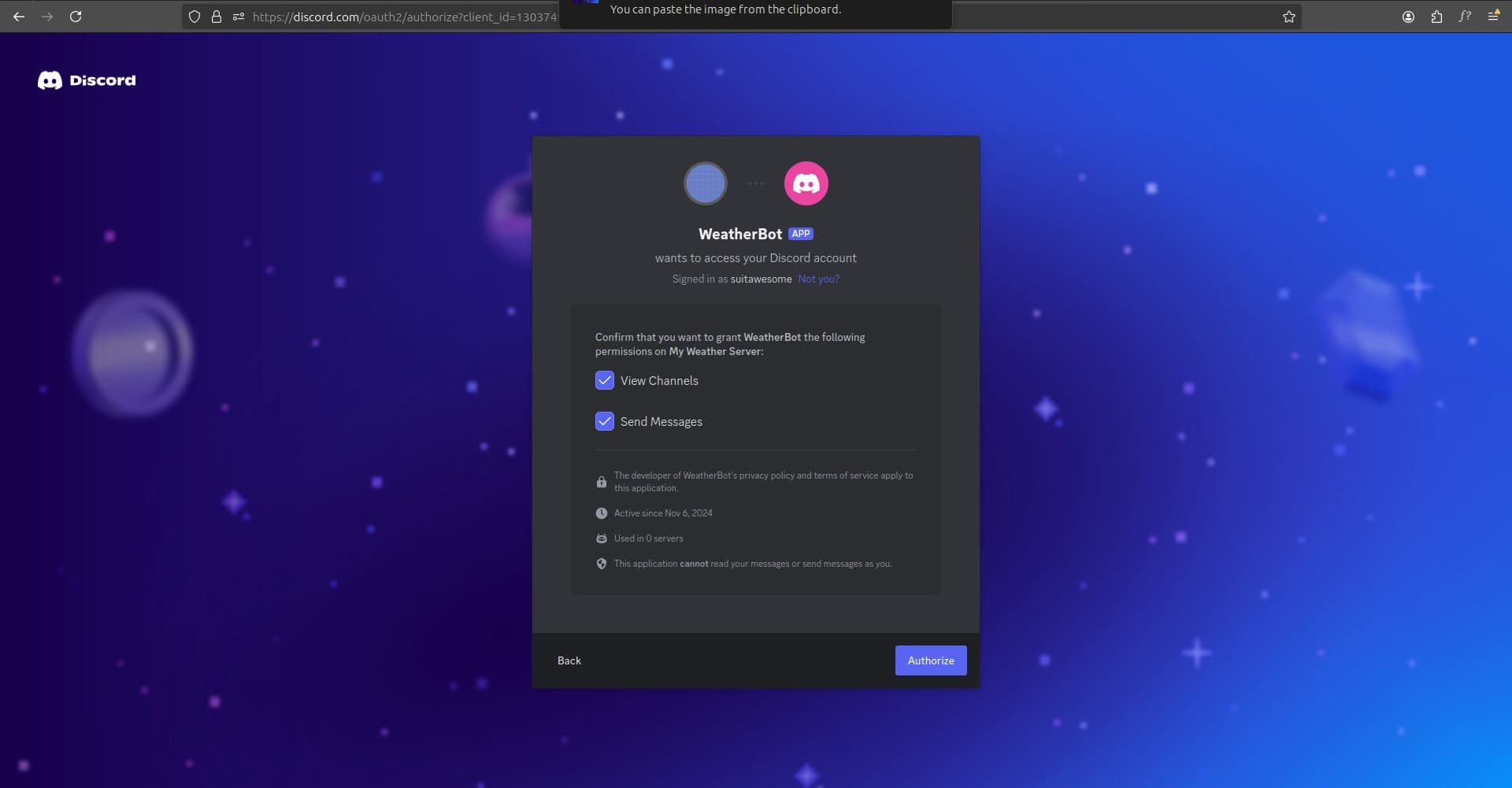Click the clipboard paste notification popup
This screenshot has width=1512, height=788.
[755, 13]
